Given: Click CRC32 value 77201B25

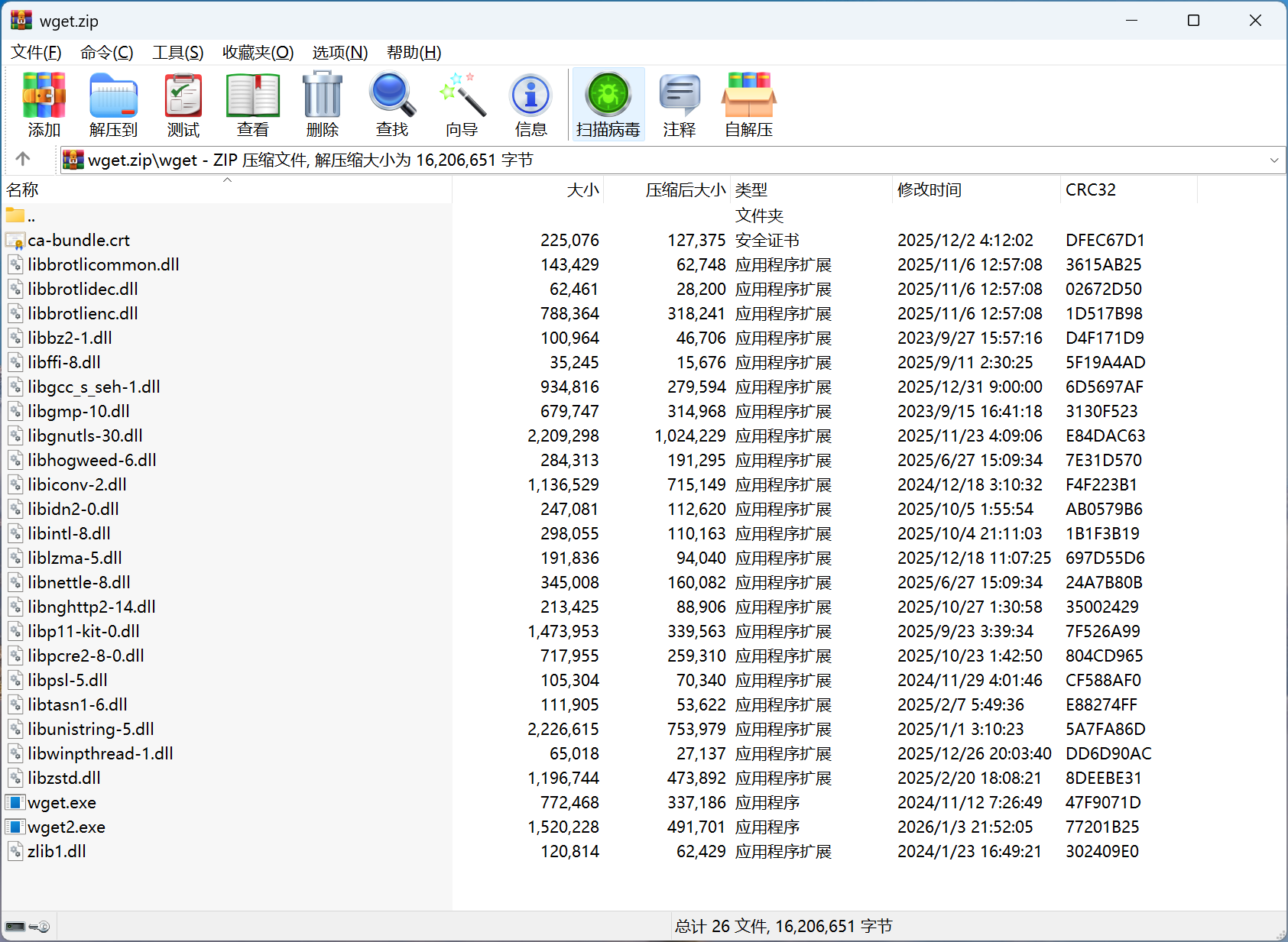Looking at the screenshot, I should tap(1102, 827).
